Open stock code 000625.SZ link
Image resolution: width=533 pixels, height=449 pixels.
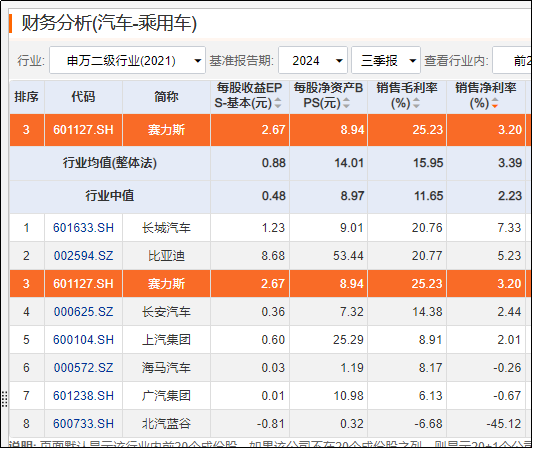click(x=83, y=312)
